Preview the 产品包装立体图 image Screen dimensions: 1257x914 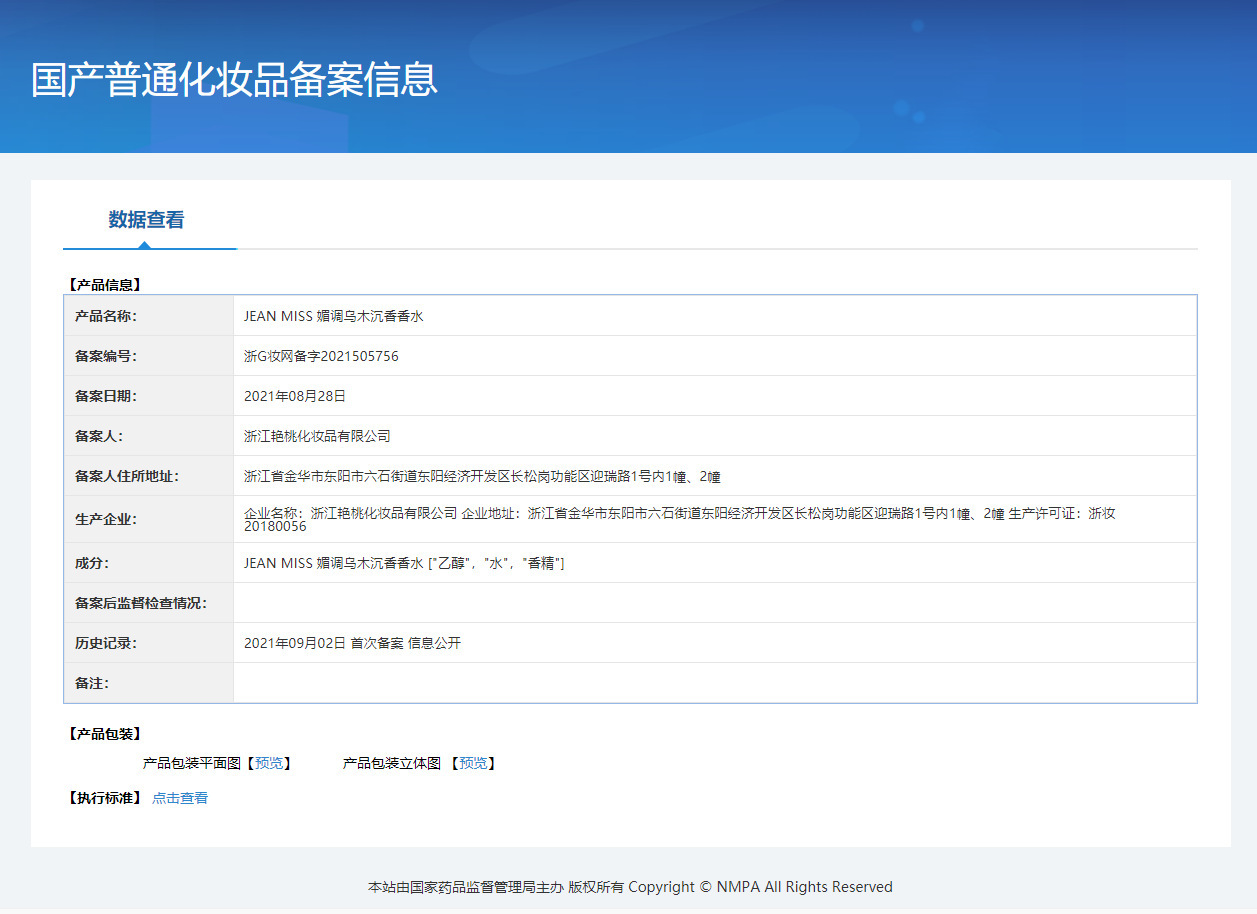click(473, 763)
